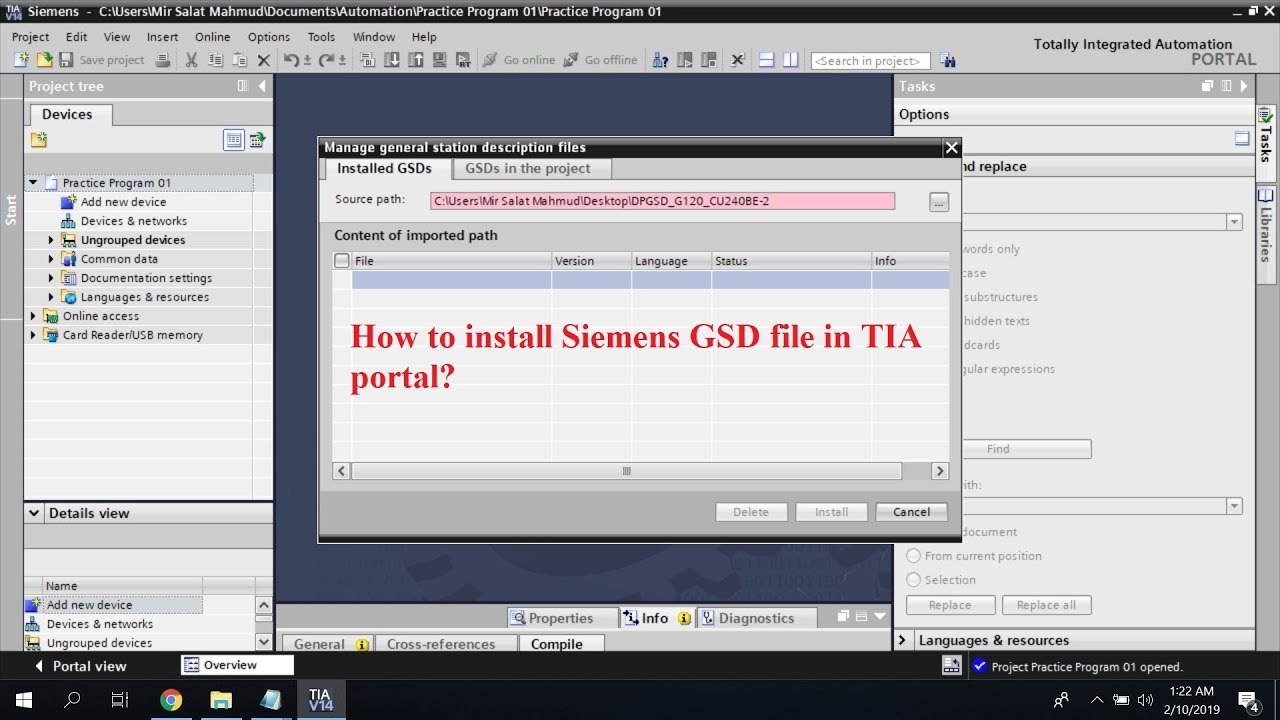Cancel the GSD dialog
Image resolution: width=1280 pixels, height=720 pixels.
(x=911, y=512)
